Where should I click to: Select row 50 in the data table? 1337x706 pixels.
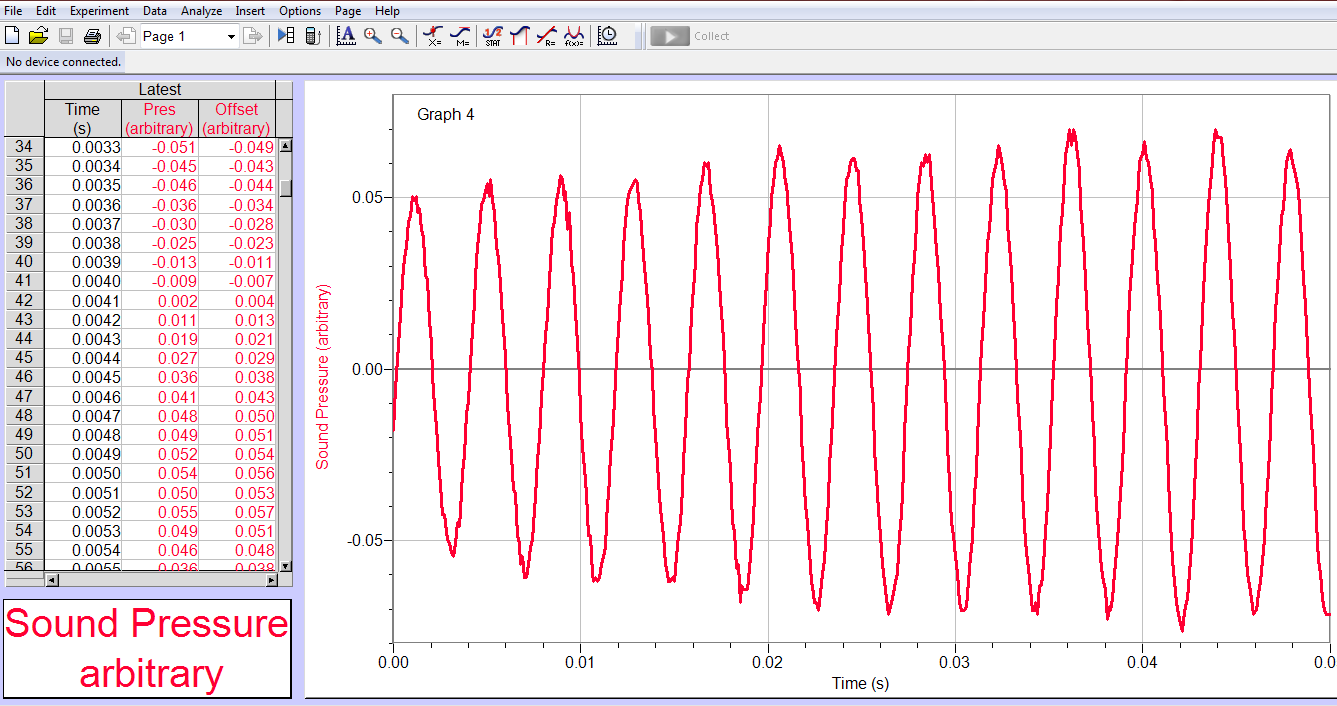[x=24, y=454]
